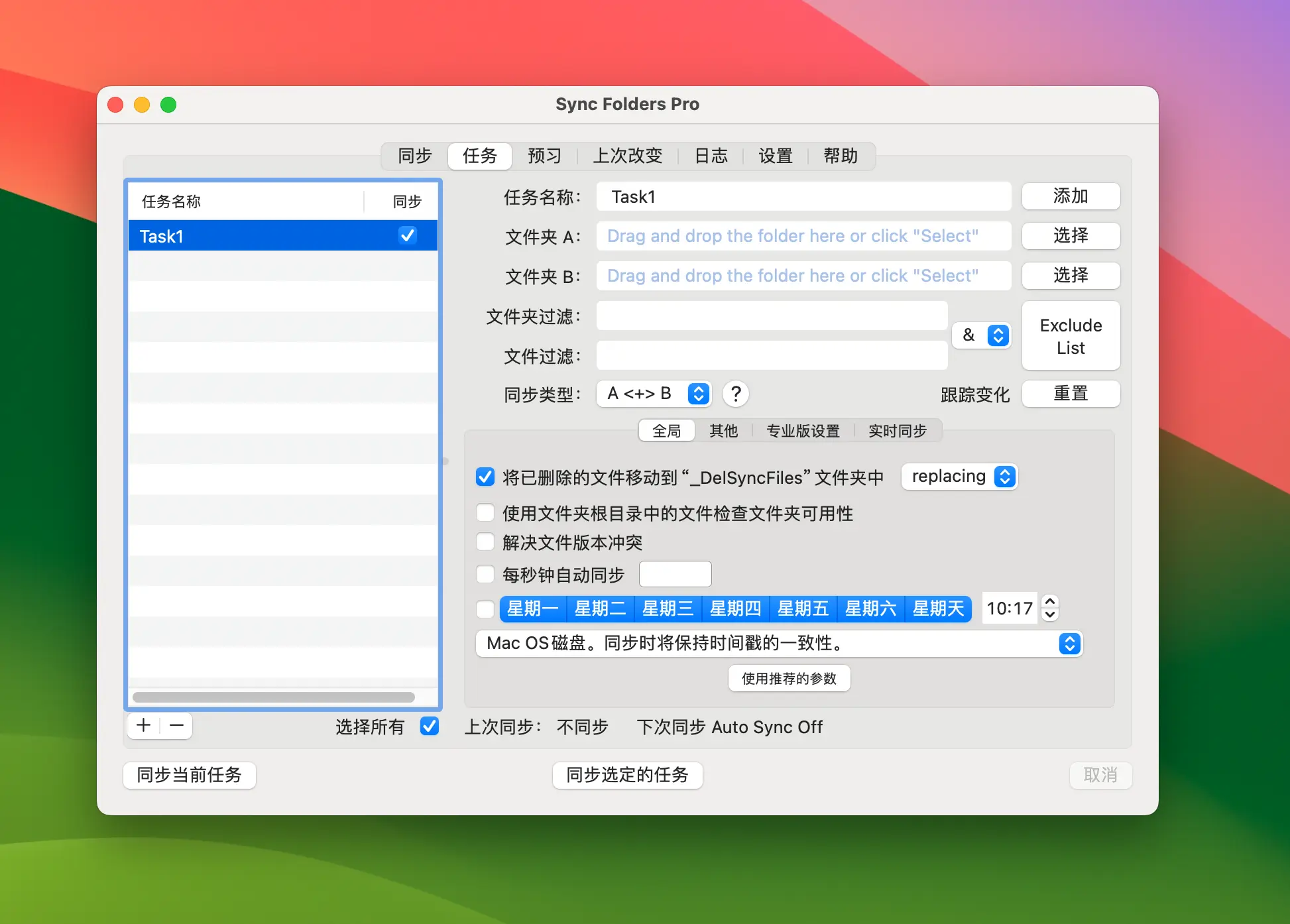Open the Mac OS 磁盘 dropdown
Viewport: 1290px width, 924px height.
tap(1069, 643)
